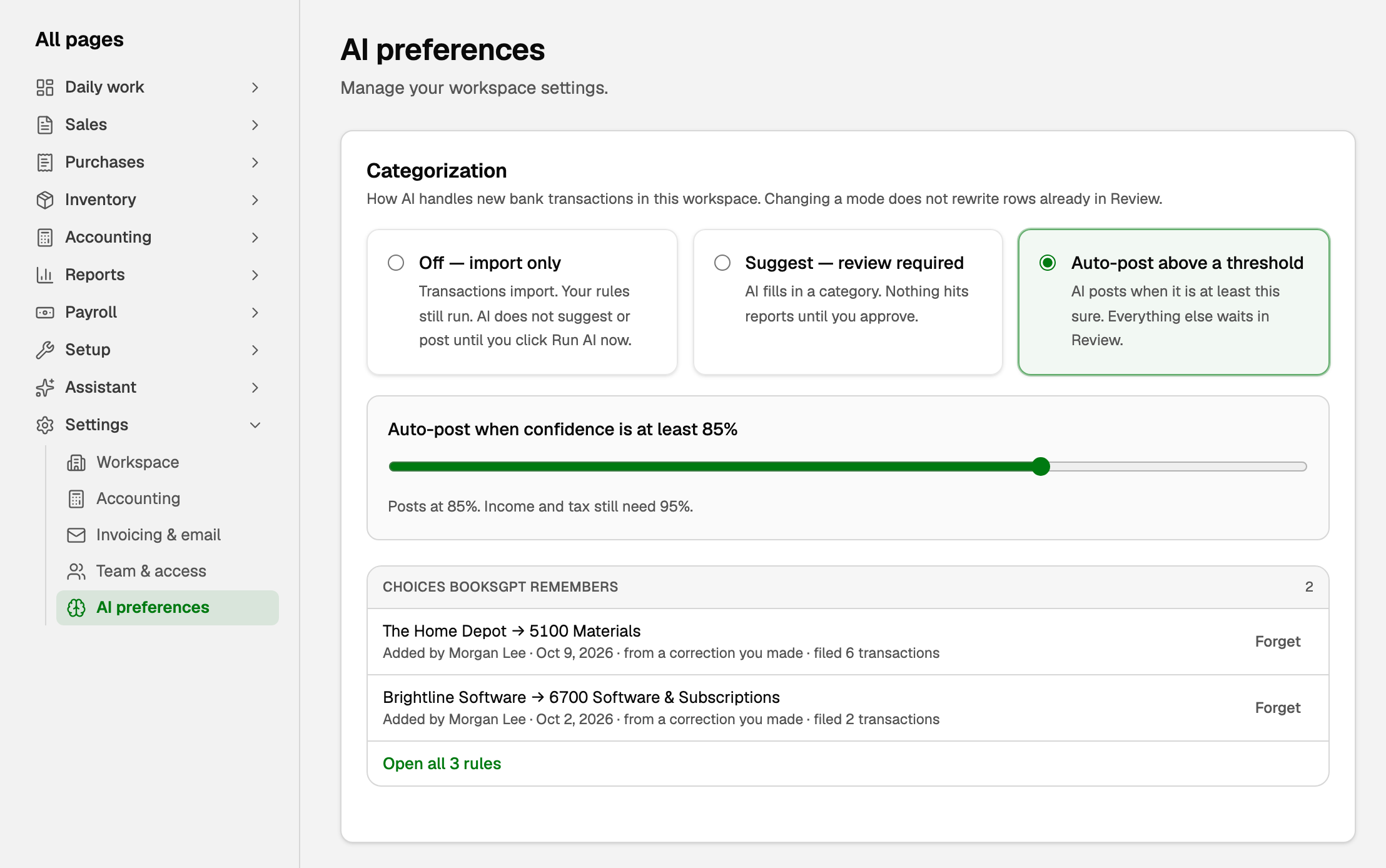Open the Assistant menu item
The image size is (1386, 868).
[148, 388]
